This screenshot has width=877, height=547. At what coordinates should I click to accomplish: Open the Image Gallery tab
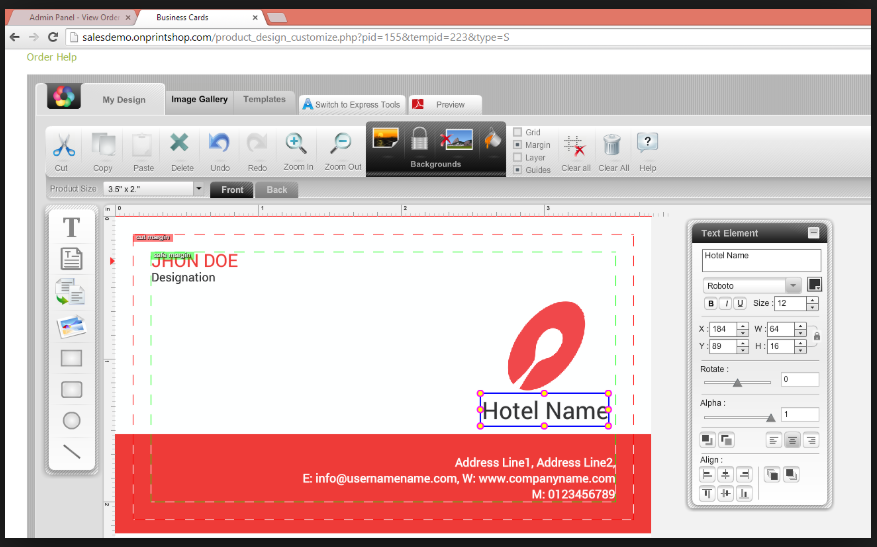coord(199,99)
